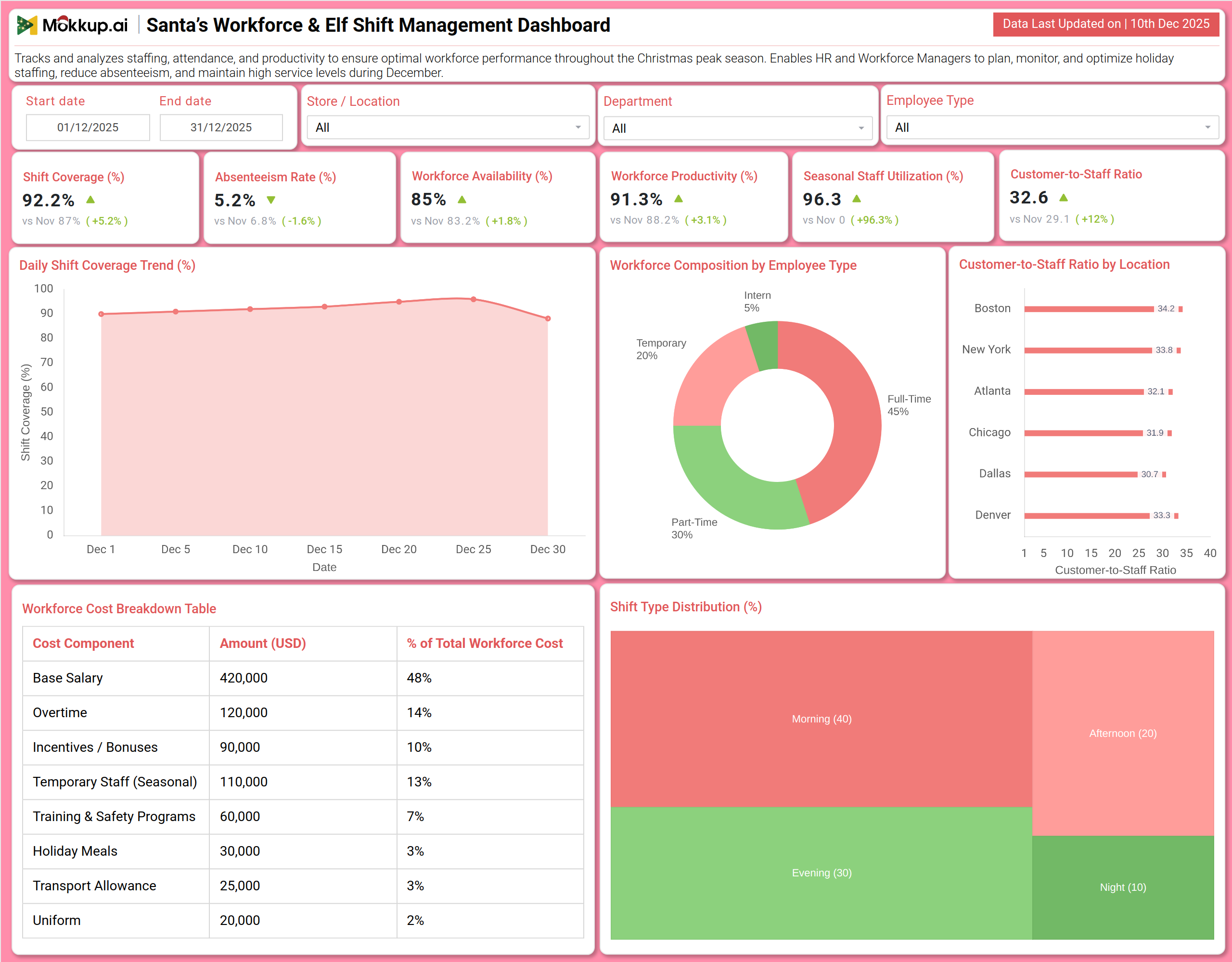Click the Workforce Composition by Employee Type title
1232x962 pixels.
tap(733, 265)
